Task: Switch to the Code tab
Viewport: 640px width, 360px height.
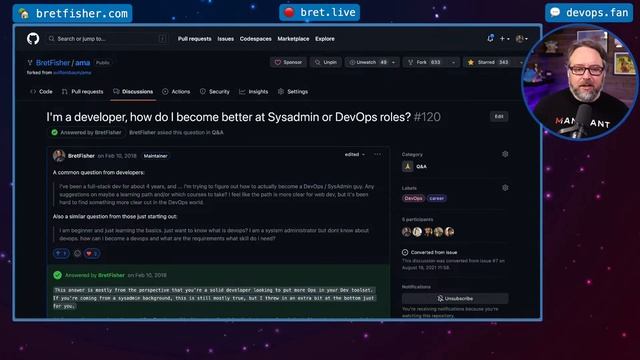Action: point(41,92)
